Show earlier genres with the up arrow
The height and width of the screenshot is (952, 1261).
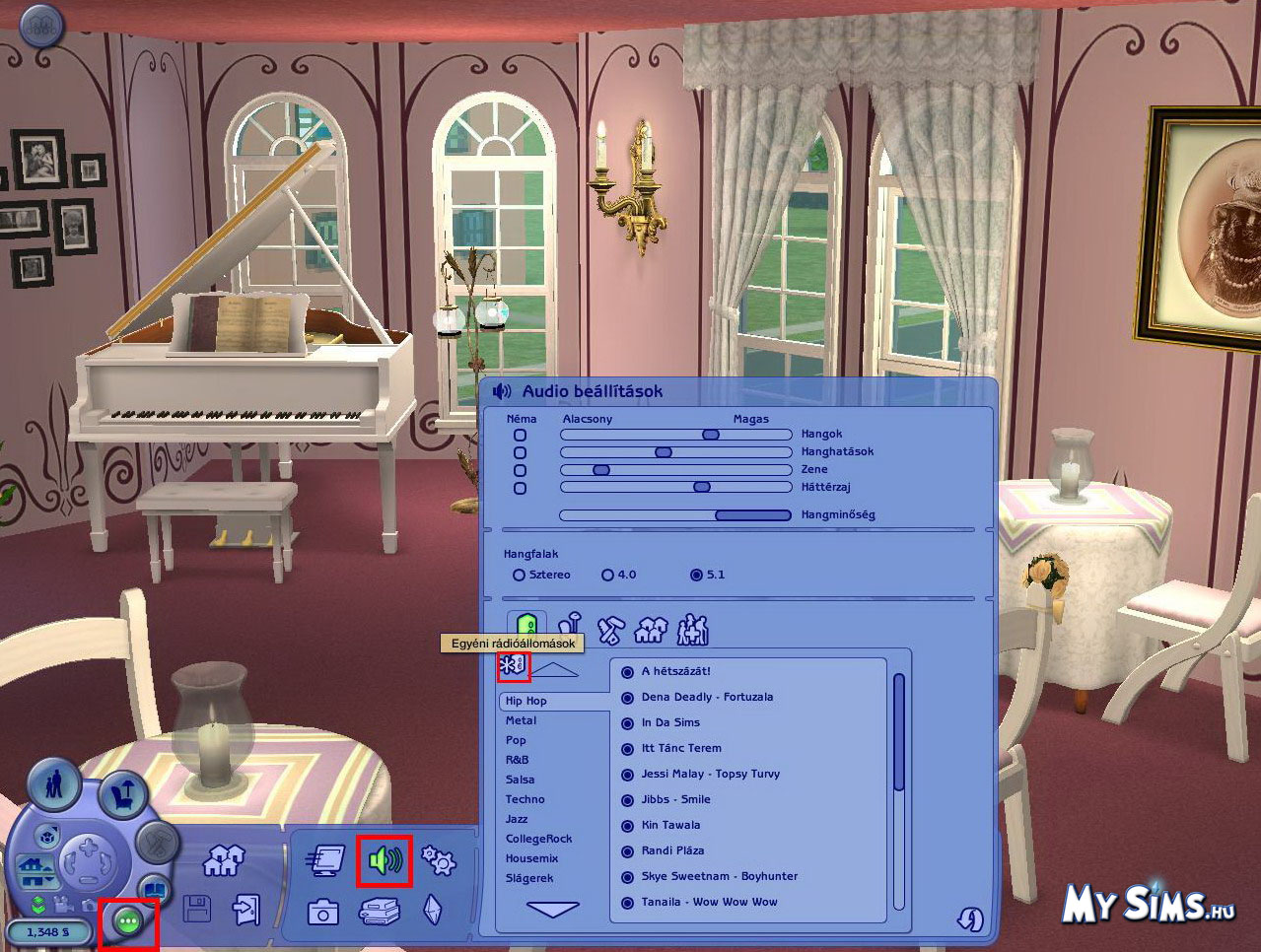(555, 669)
